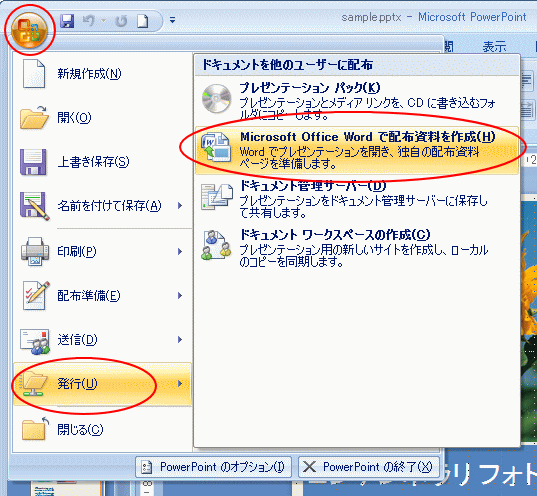Select 配布準備(E) menu entry
Screen dimensions: 537x496
[102, 295]
